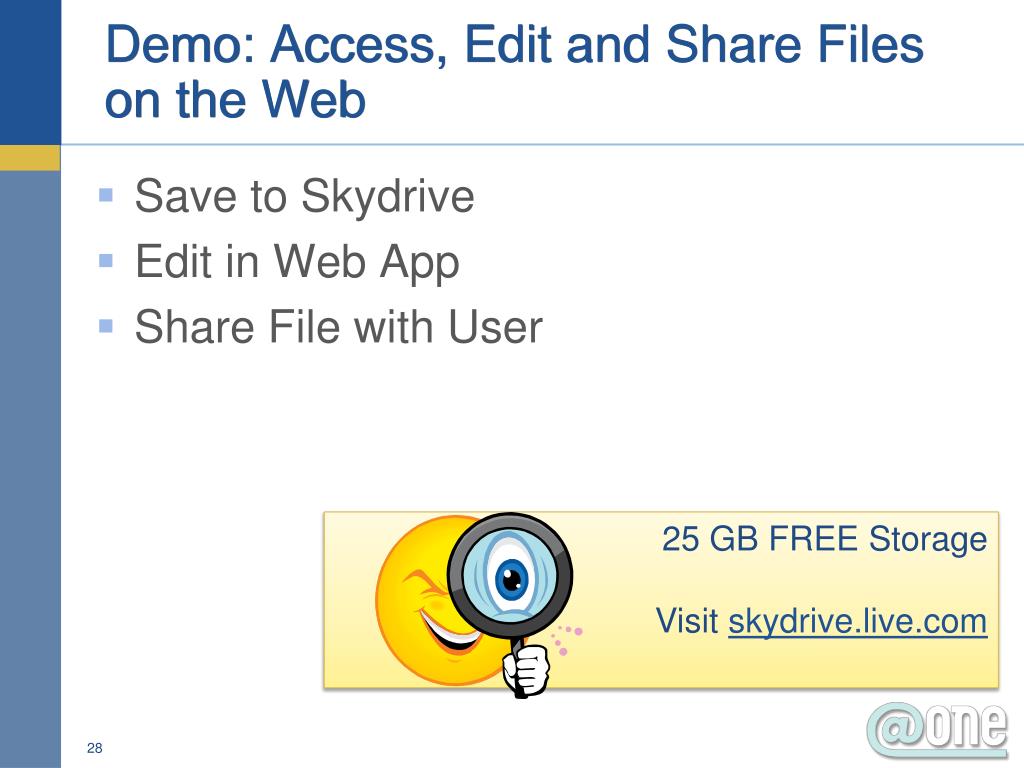Screen dimensions: 1024x768
Task: Open the skydrive.live.com link
Action: [x=857, y=621]
